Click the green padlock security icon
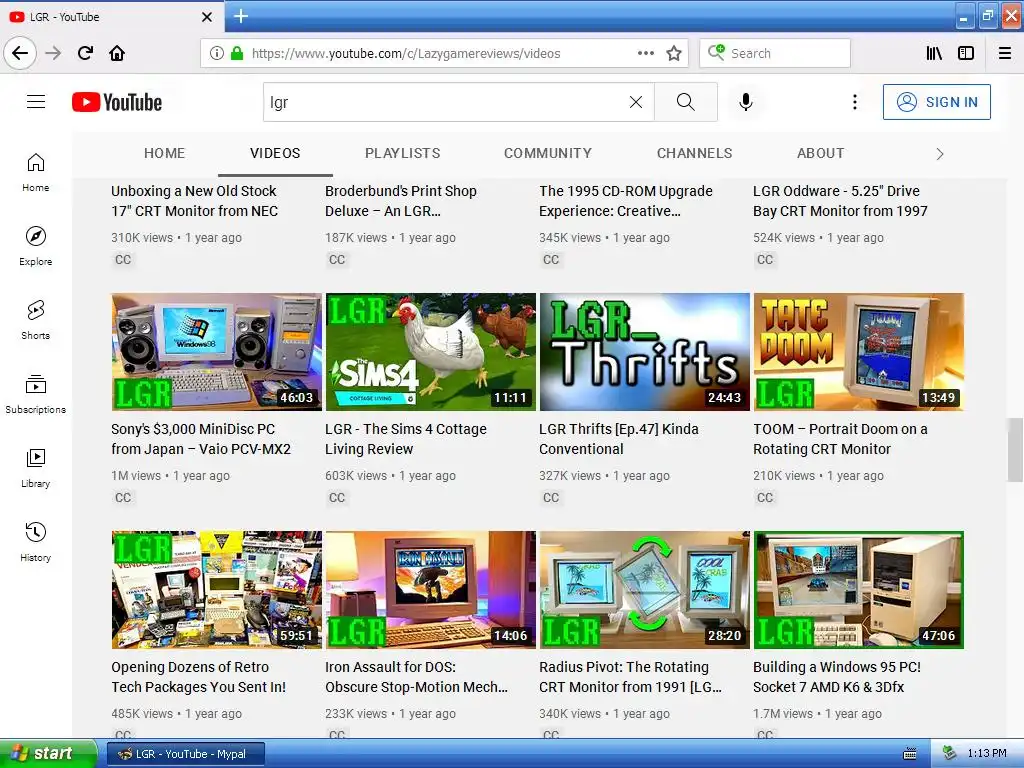The height and width of the screenshot is (768, 1024). (x=237, y=54)
